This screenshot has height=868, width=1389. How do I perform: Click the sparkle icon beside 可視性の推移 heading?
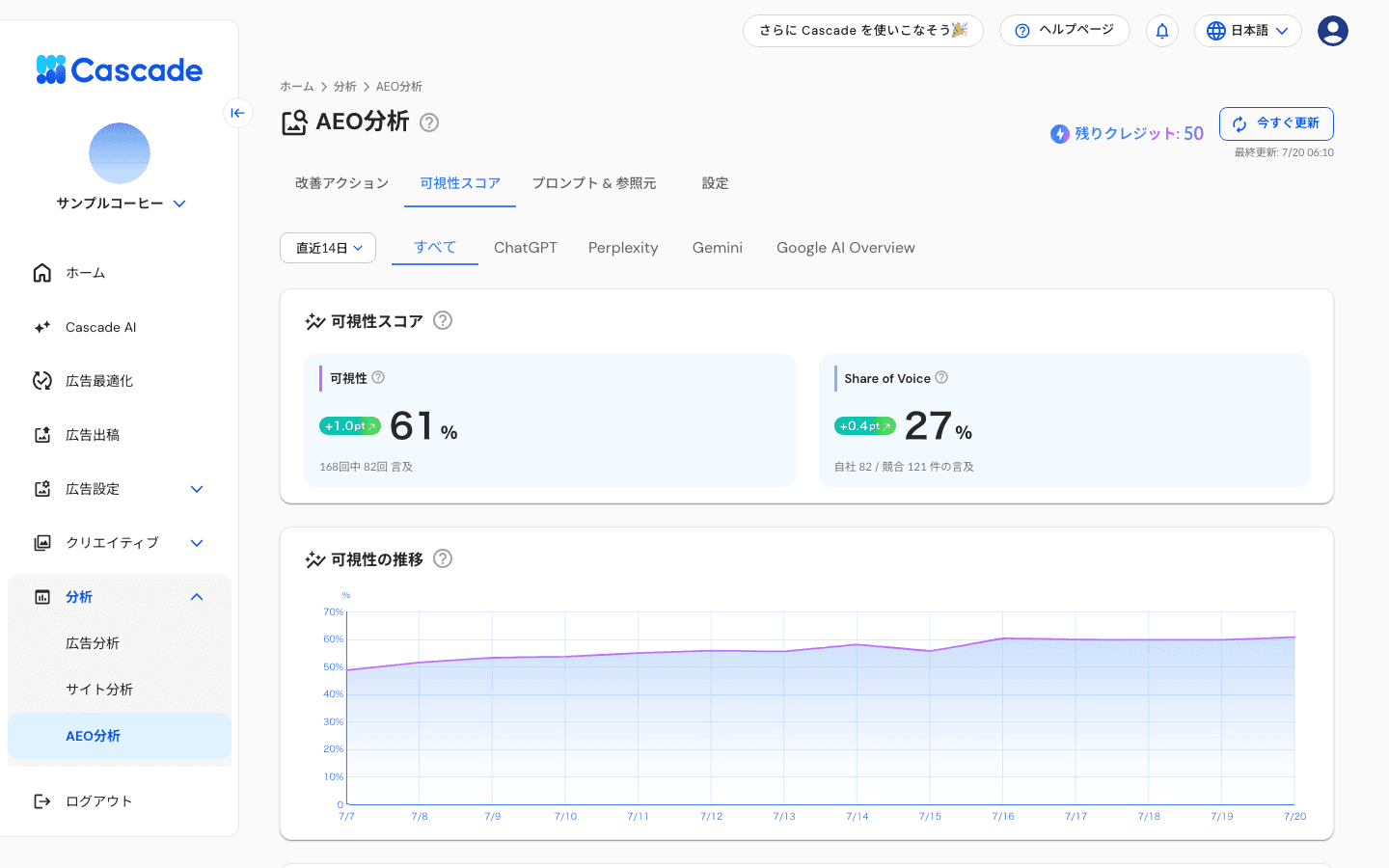[x=315, y=559]
